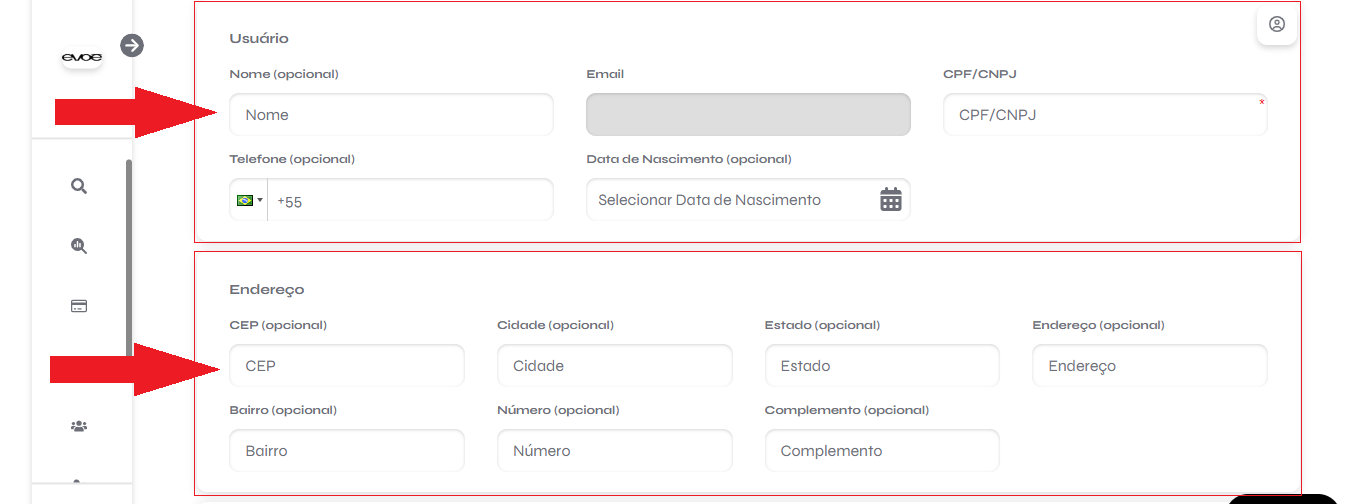
Task: Click the Número input field
Action: click(x=615, y=451)
